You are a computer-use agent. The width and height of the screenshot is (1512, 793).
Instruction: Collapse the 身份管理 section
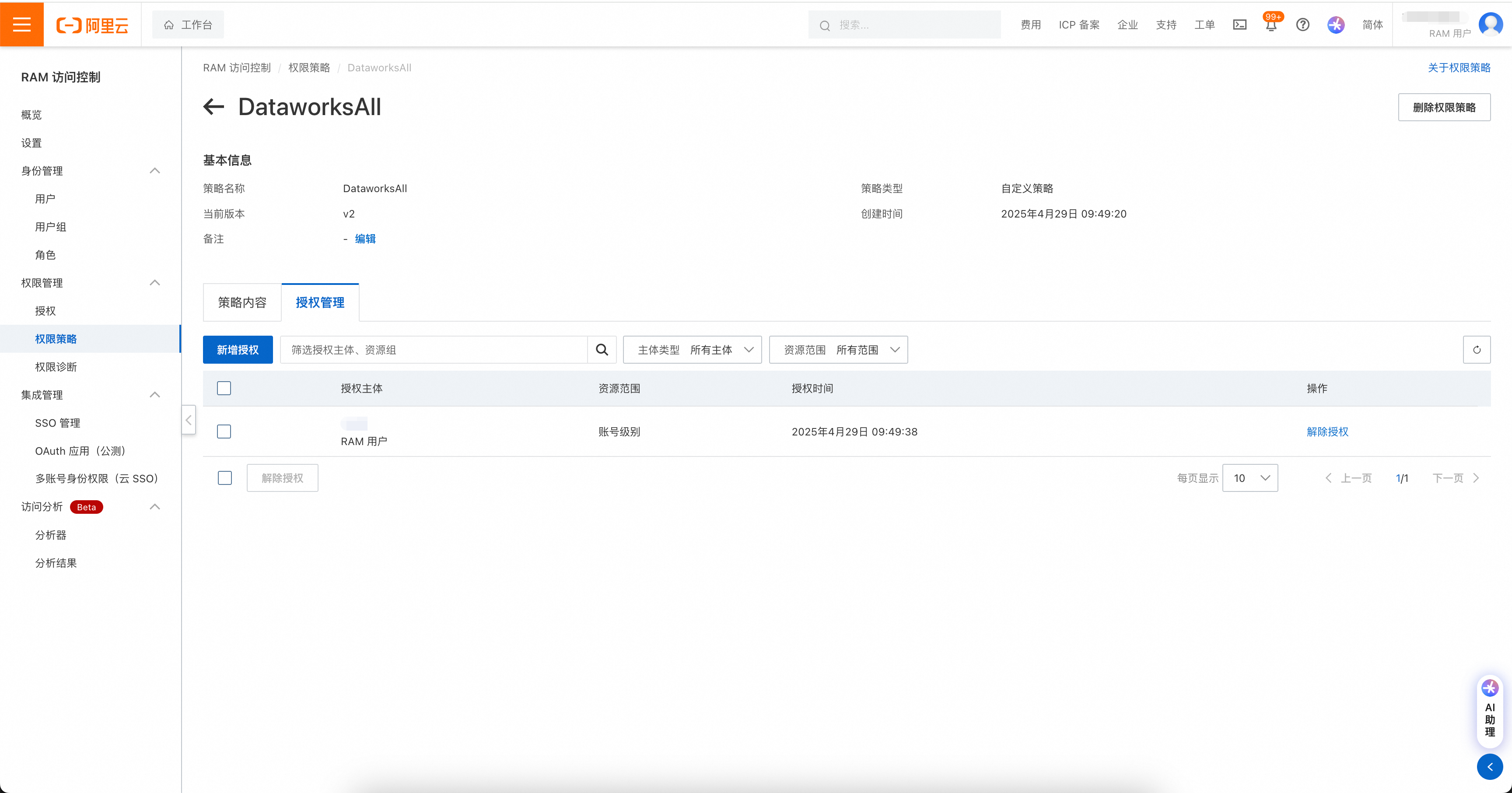coord(155,171)
